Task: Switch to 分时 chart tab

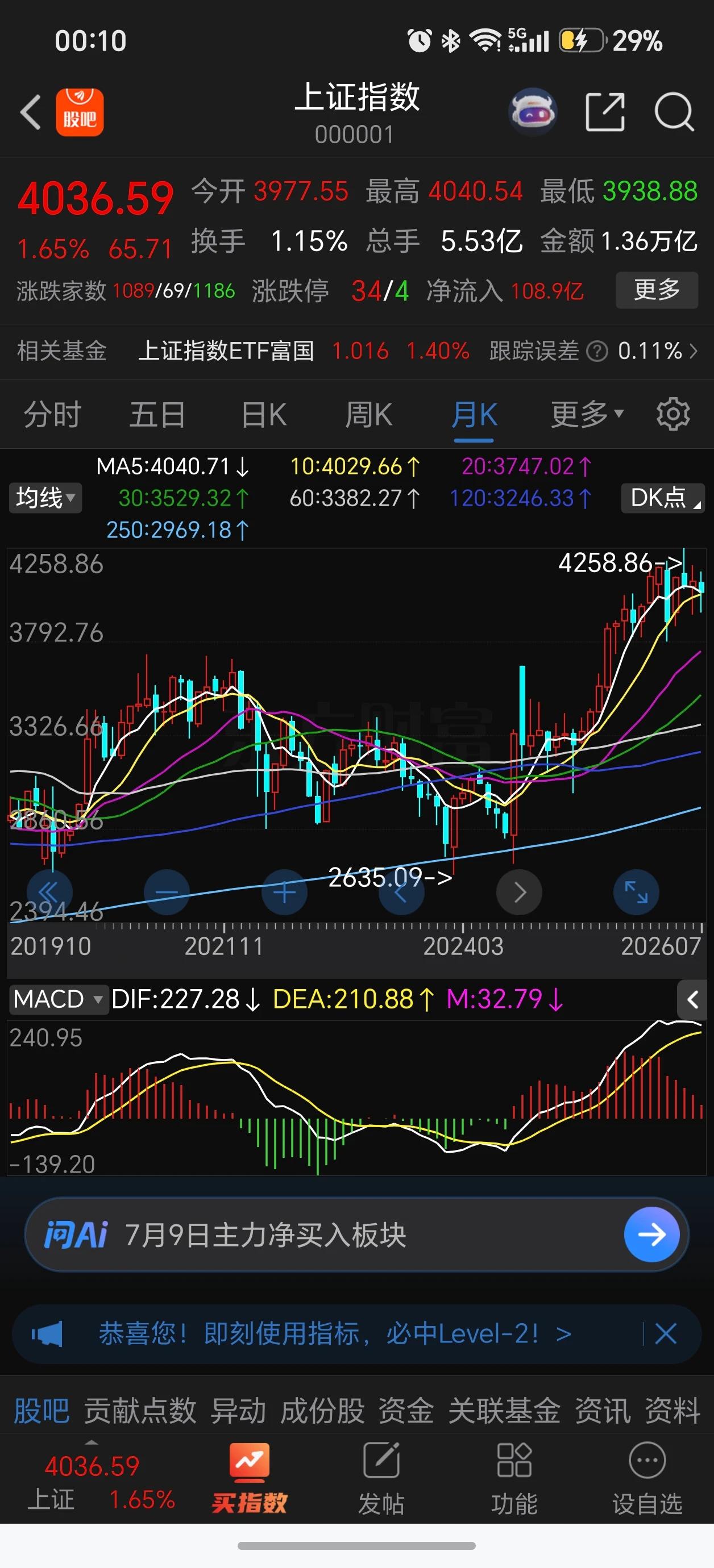Action: tap(52, 415)
